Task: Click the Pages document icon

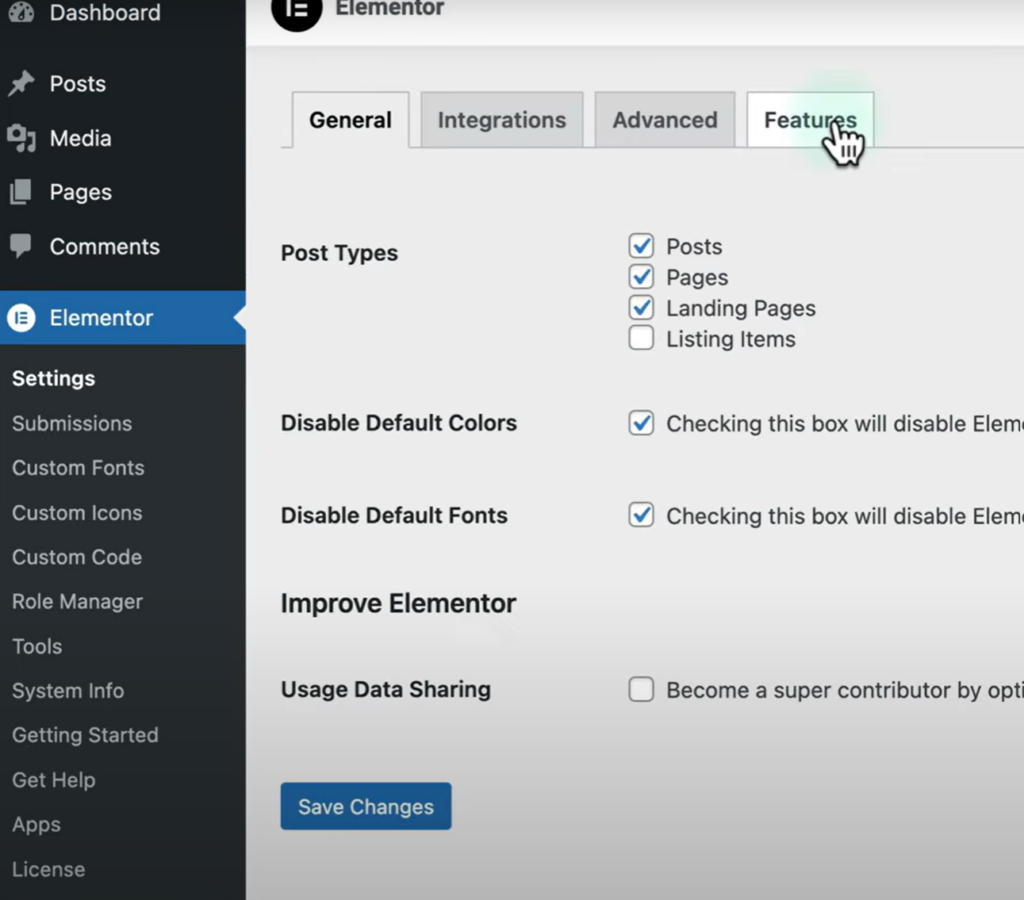Action: point(21,192)
